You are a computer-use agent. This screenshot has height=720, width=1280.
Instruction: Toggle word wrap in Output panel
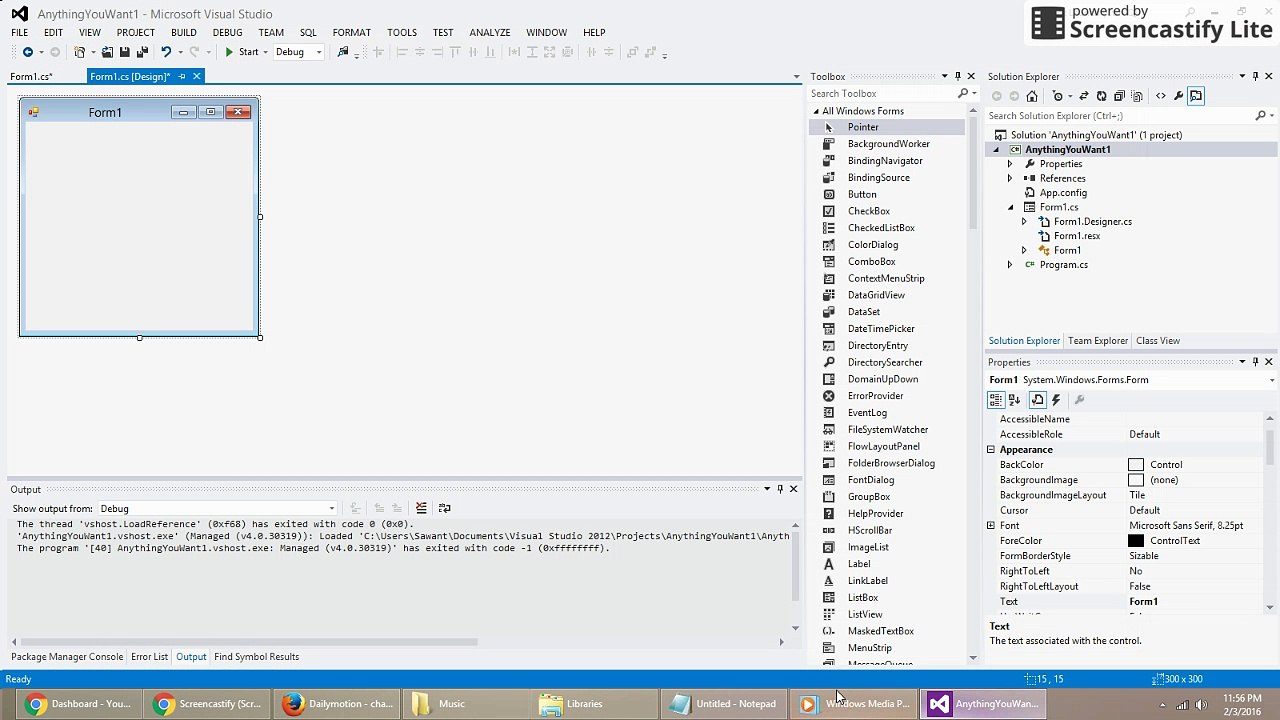point(445,508)
